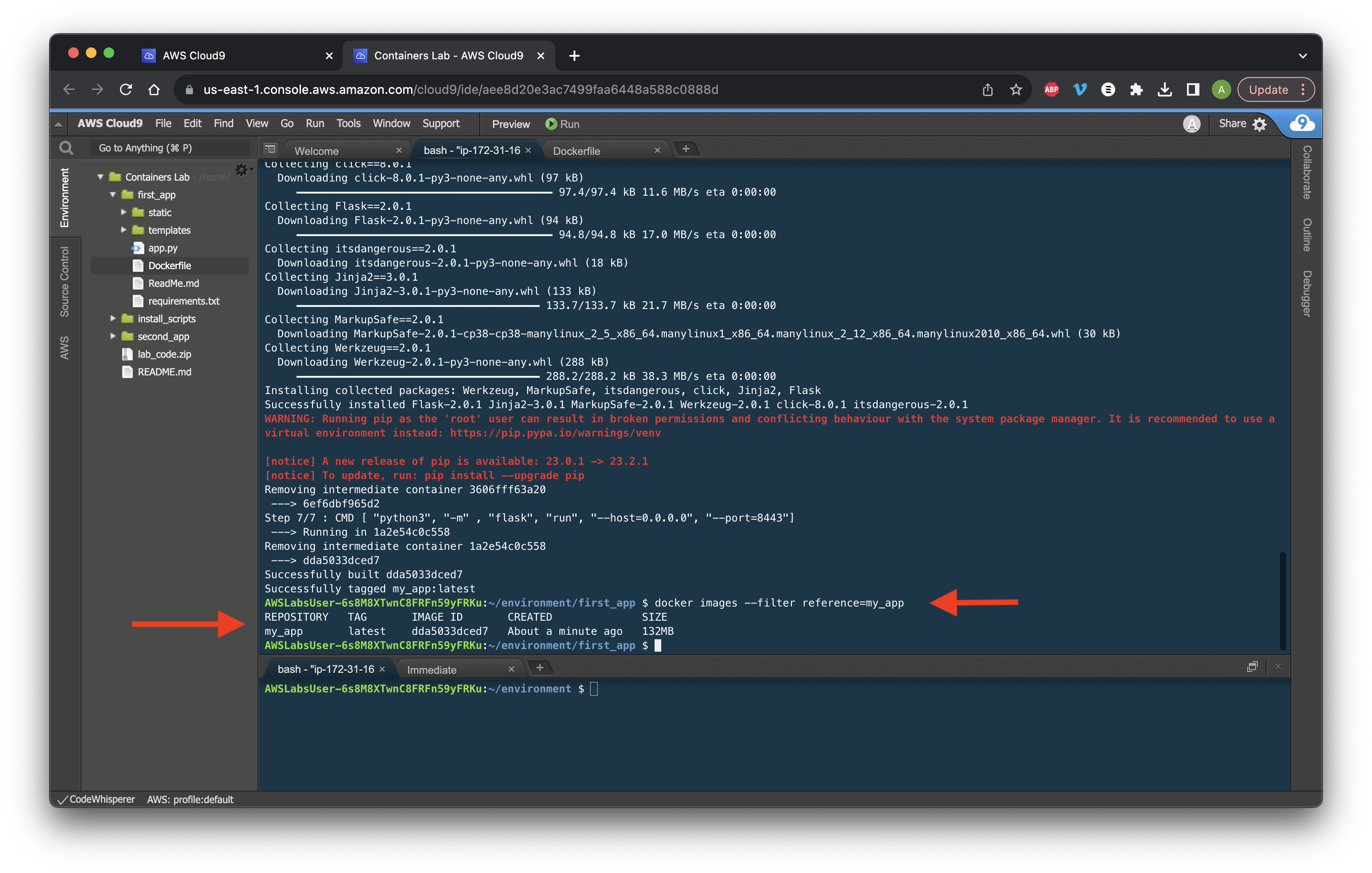Screen dimensions: 1372x873
Task: Open the browser tab search chevron
Action: 1303,56
